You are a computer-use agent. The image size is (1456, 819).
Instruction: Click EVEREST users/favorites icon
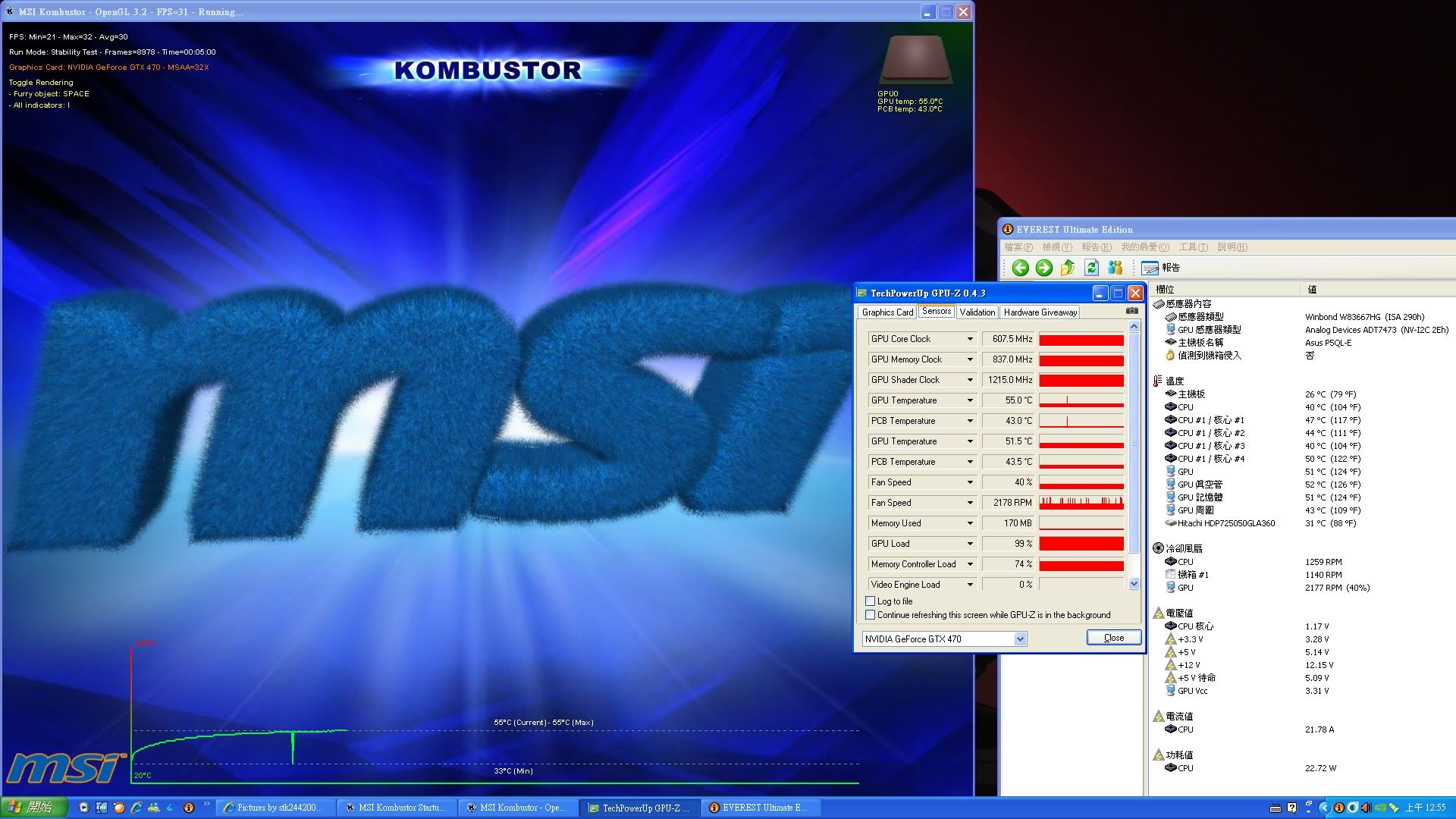pyautogui.click(x=1115, y=268)
